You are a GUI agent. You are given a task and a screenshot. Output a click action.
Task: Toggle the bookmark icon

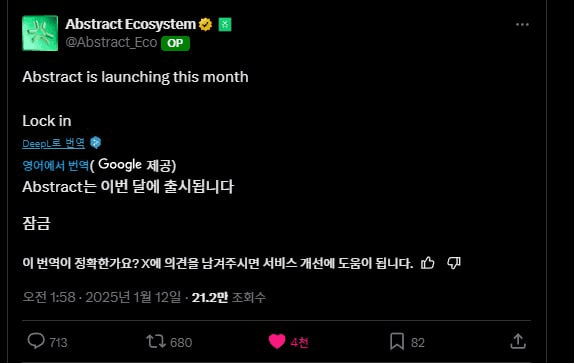(x=397, y=341)
